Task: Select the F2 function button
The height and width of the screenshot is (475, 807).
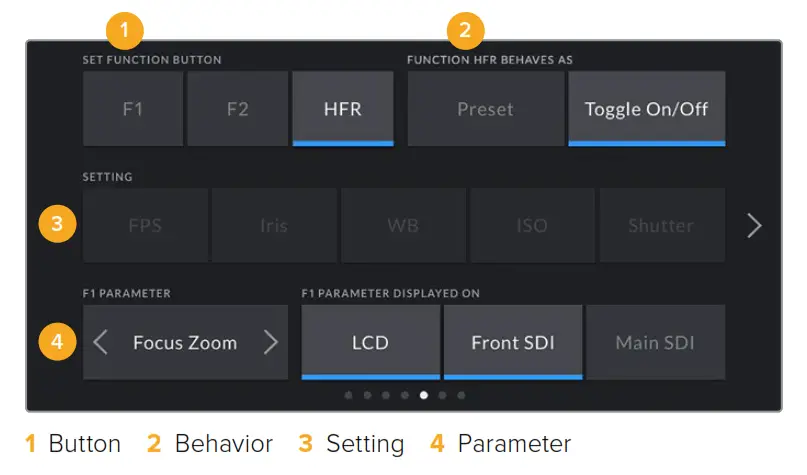Action: click(x=237, y=109)
